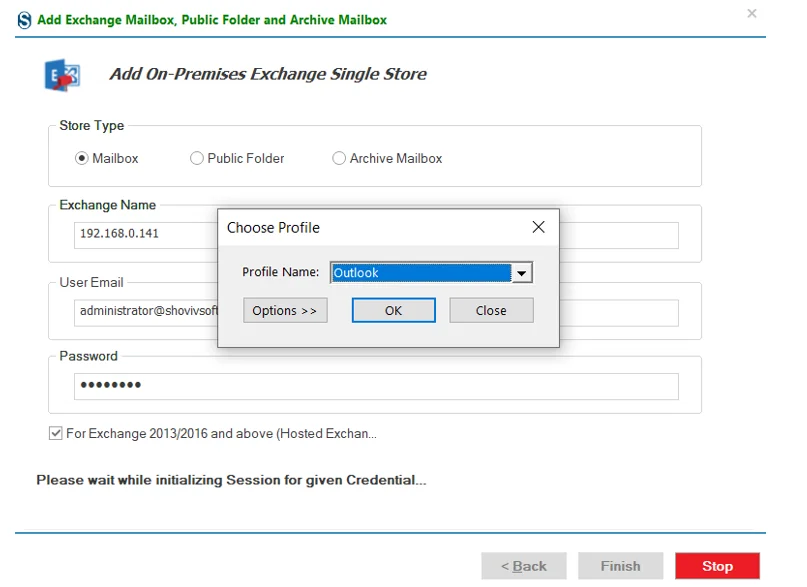
Task: Click the 'Choose Profile' dialog title
Action: point(273,228)
